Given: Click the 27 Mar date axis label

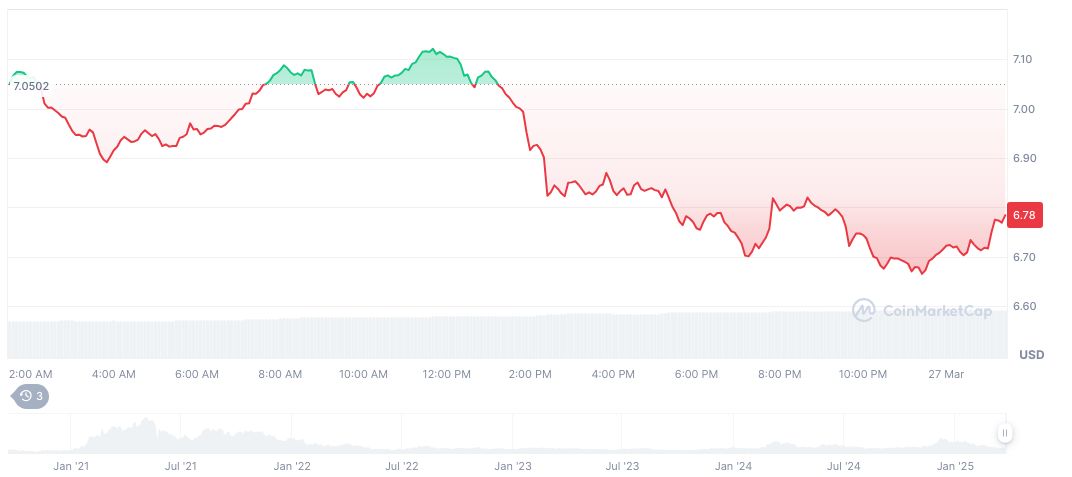Looking at the screenshot, I should click(x=943, y=374).
